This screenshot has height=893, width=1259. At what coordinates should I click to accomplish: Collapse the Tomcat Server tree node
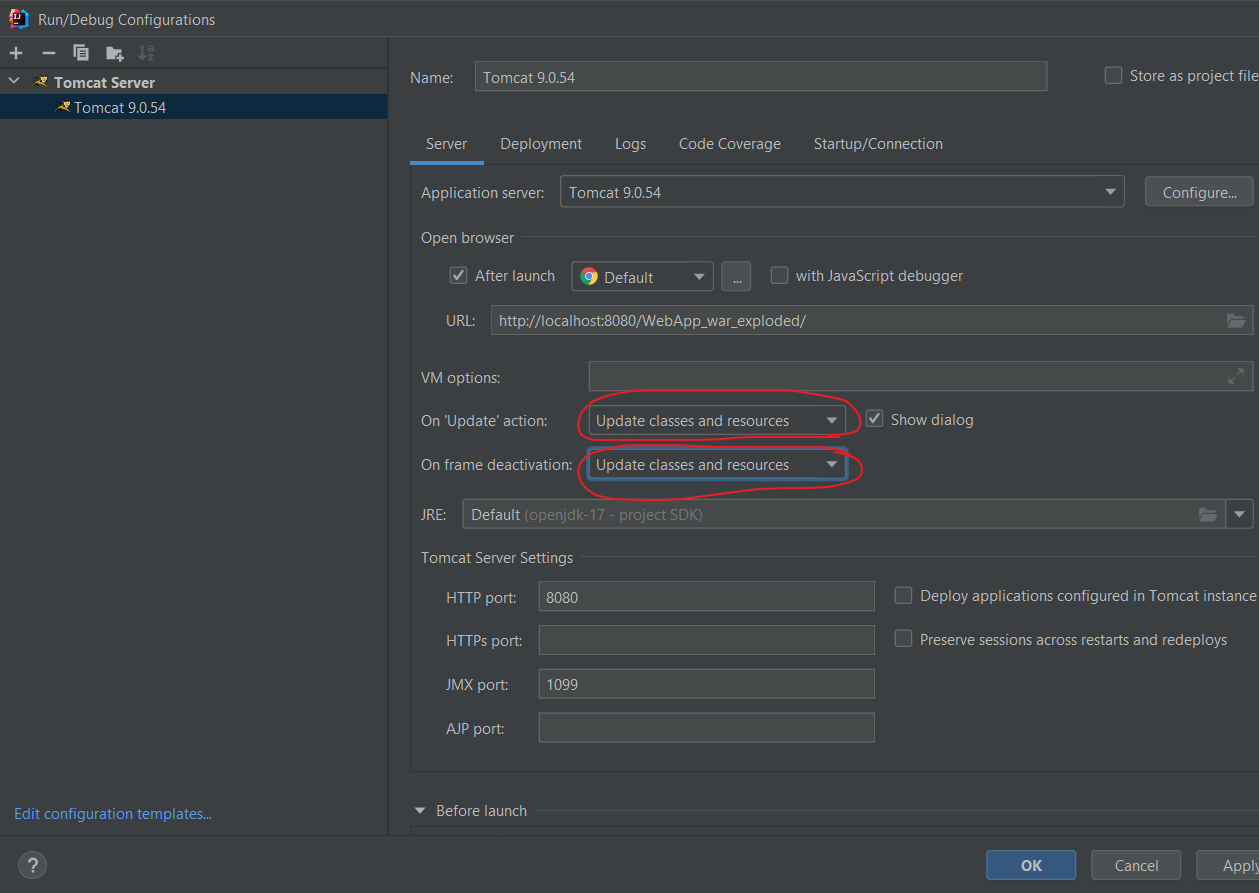tap(14, 82)
